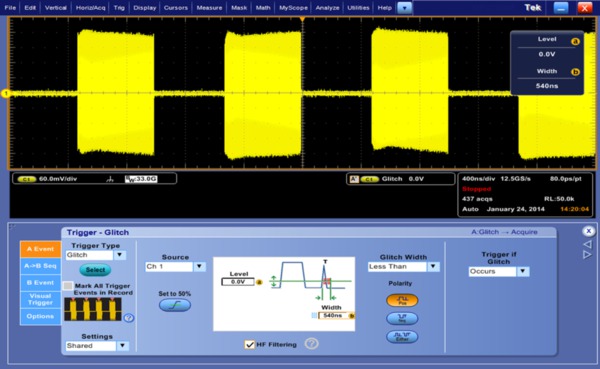Click the Level value 0.0V in readout
Screen dimensions: 600x369
tap(547, 54)
